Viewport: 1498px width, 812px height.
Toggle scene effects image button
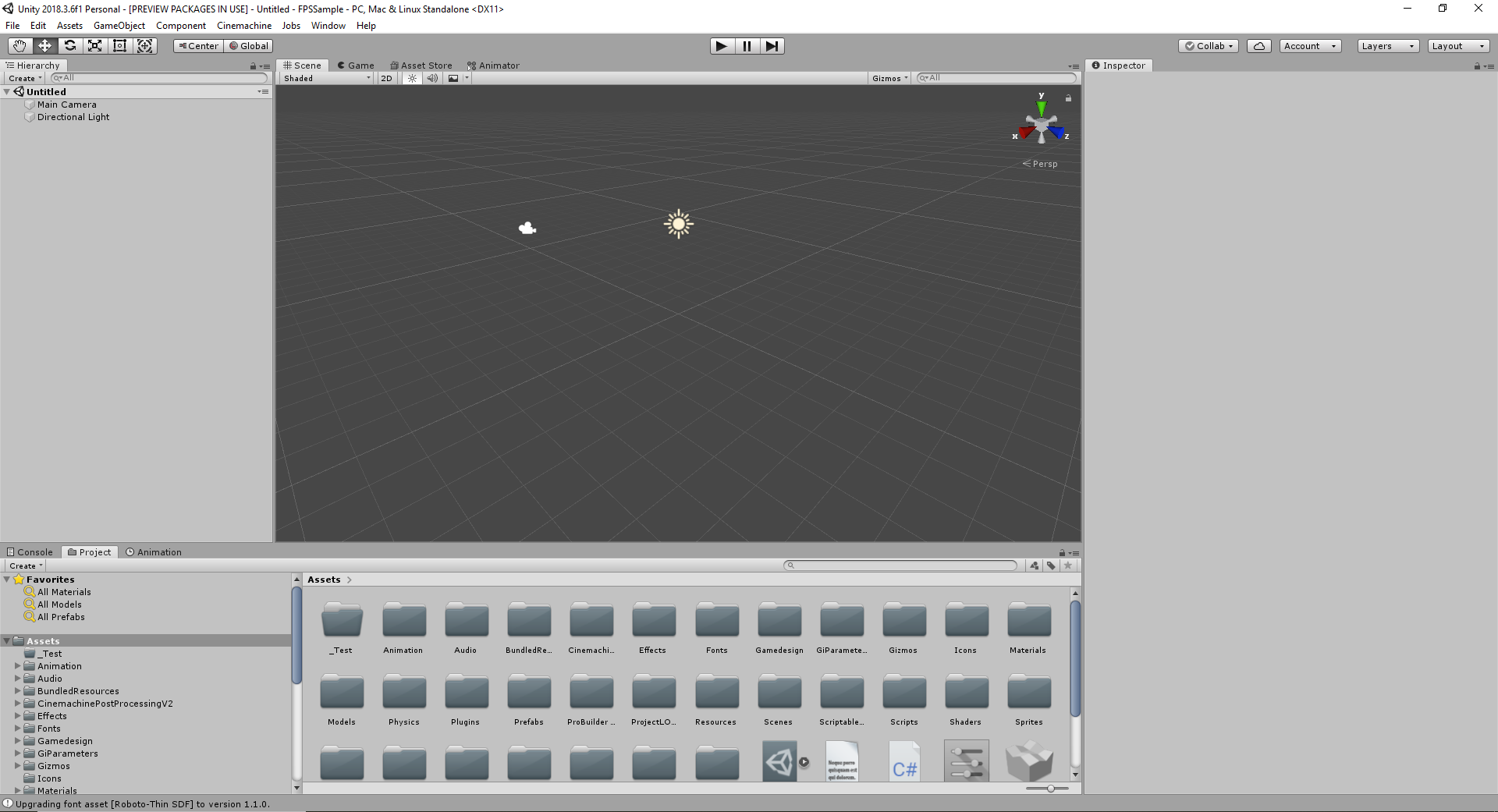(453, 78)
